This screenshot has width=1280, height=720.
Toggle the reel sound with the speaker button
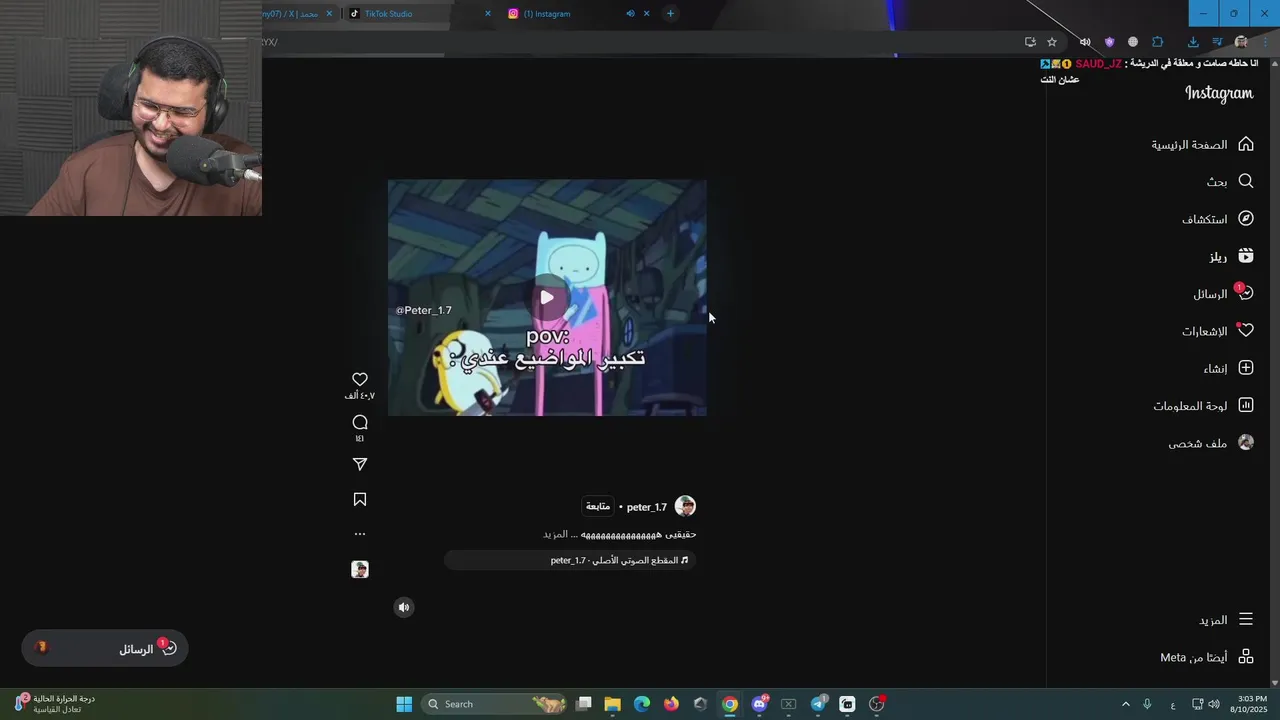tap(404, 607)
